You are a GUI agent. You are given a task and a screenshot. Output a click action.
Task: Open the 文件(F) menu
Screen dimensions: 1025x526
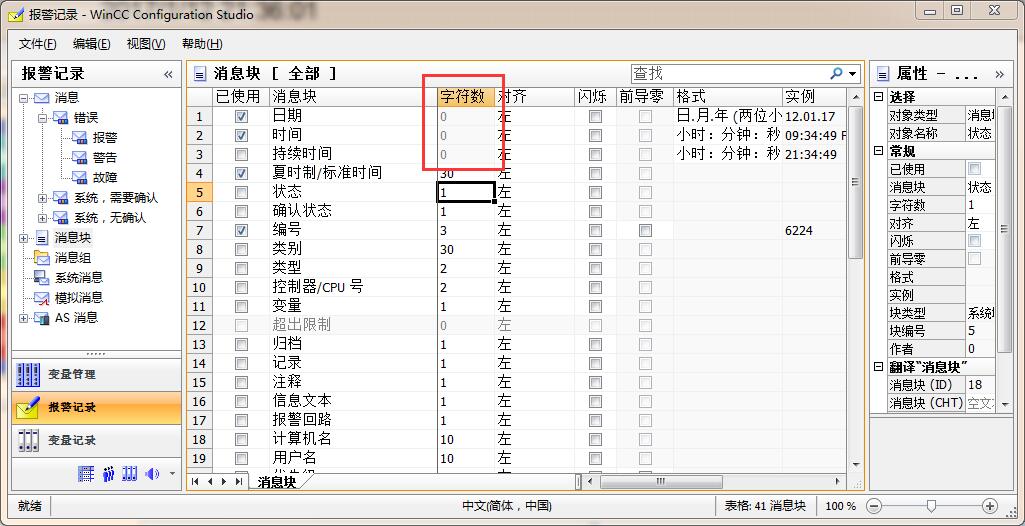[37, 44]
